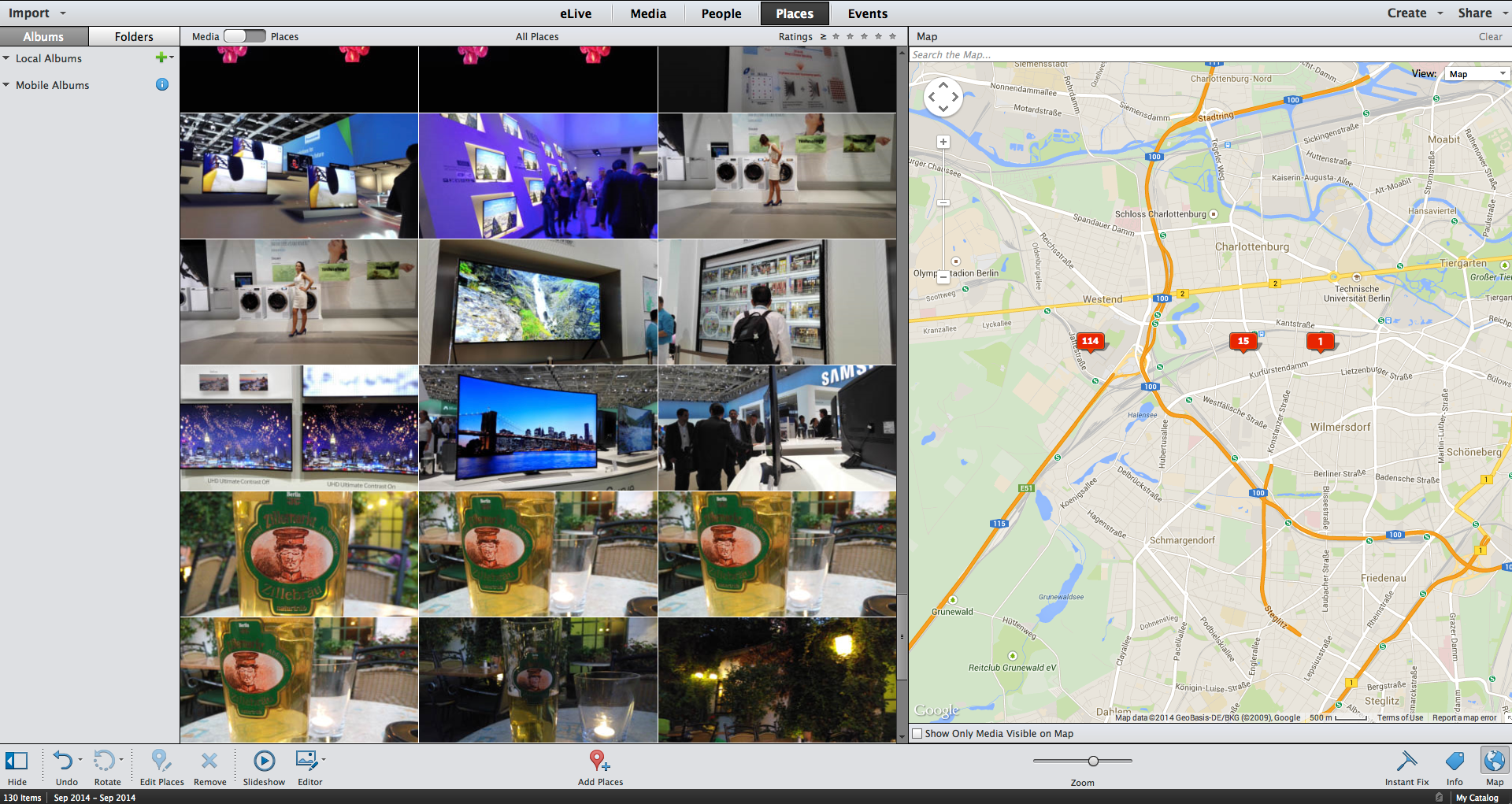1512x804 pixels.
Task: Click the Remove X icon
Action: coord(209,761)
